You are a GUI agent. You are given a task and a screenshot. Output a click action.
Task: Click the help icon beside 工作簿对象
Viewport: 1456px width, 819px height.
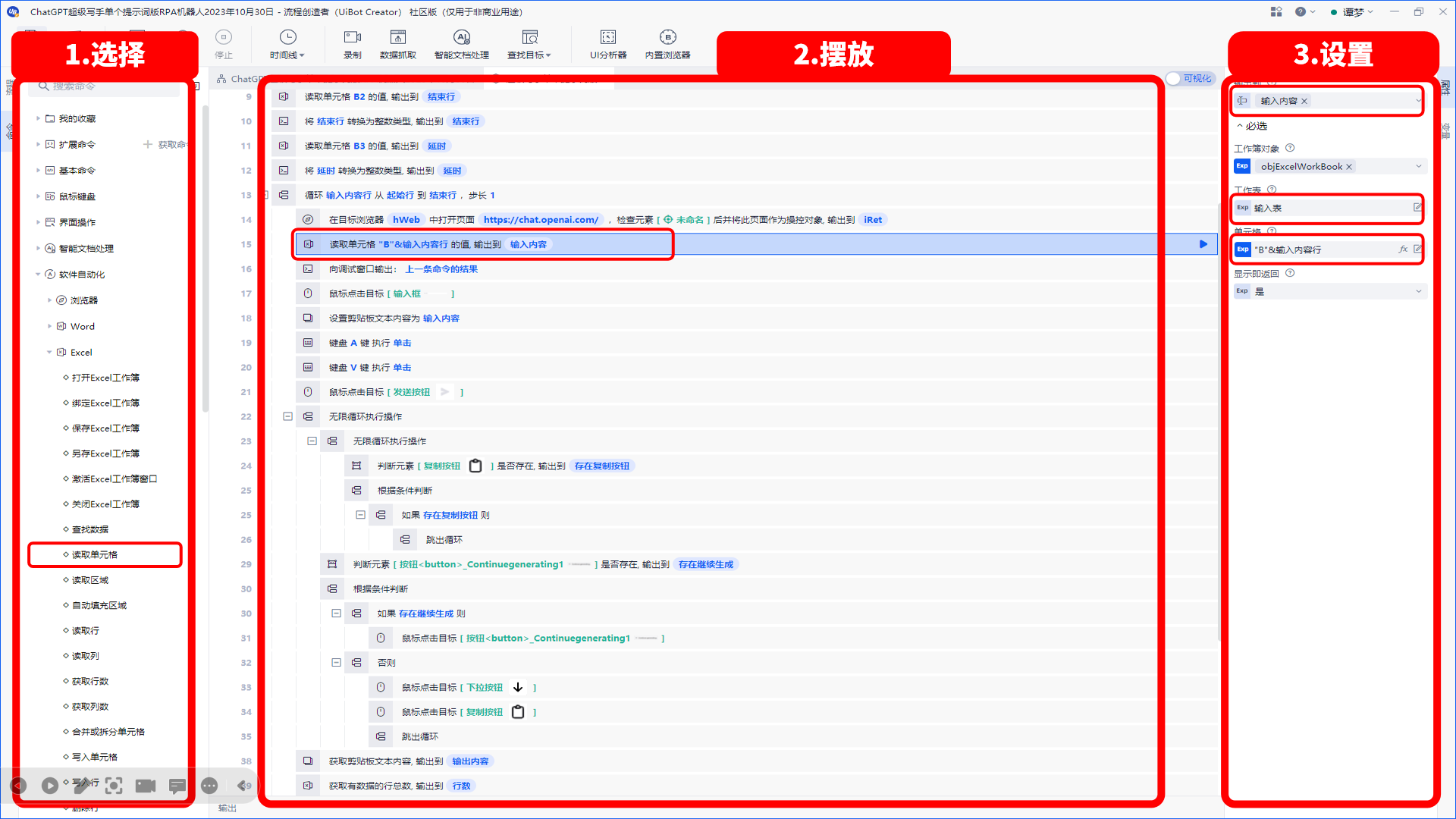pos(1290,148)
